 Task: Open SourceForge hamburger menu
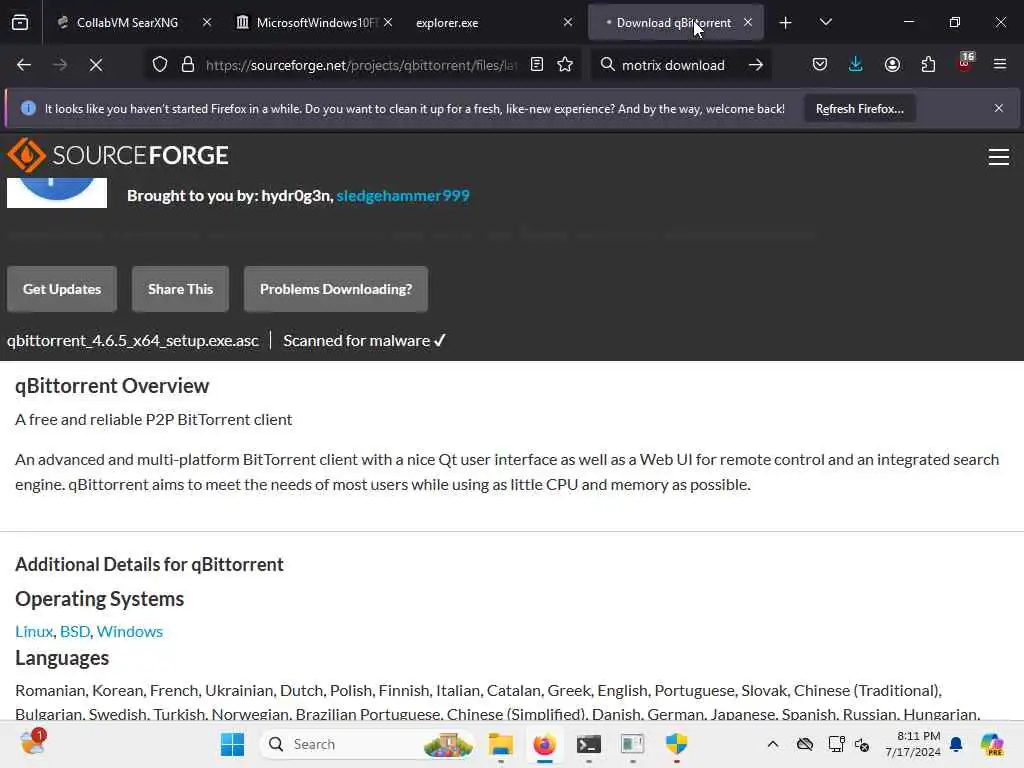999,157
